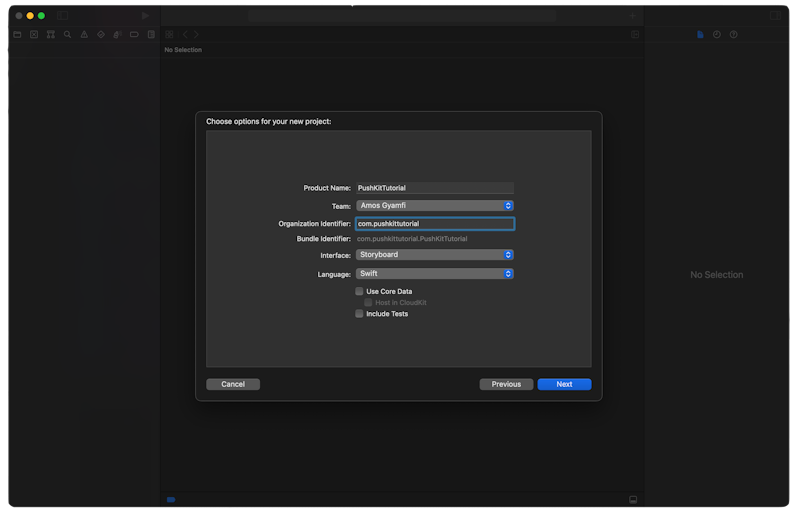Enable the Include Tests checkbox
This screenshot has height=515, width=800.
tap(360, 314)
